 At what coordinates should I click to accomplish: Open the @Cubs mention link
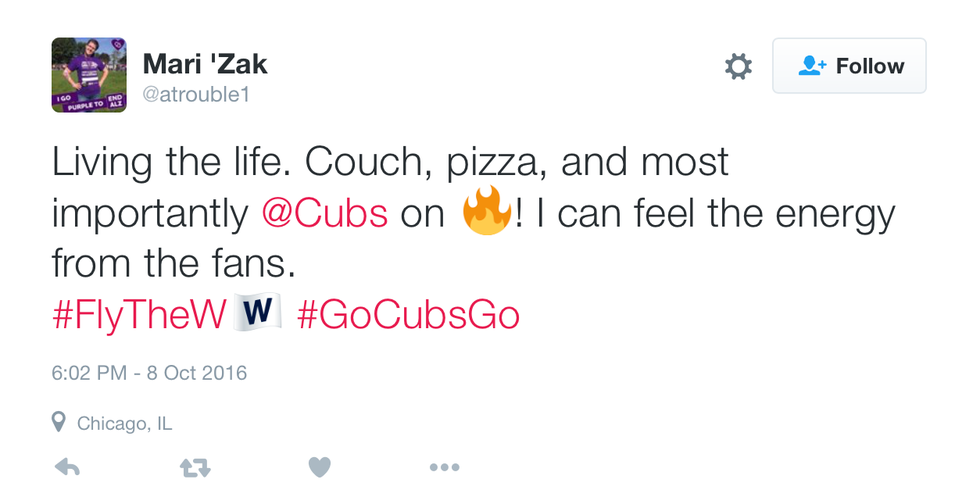325,215
